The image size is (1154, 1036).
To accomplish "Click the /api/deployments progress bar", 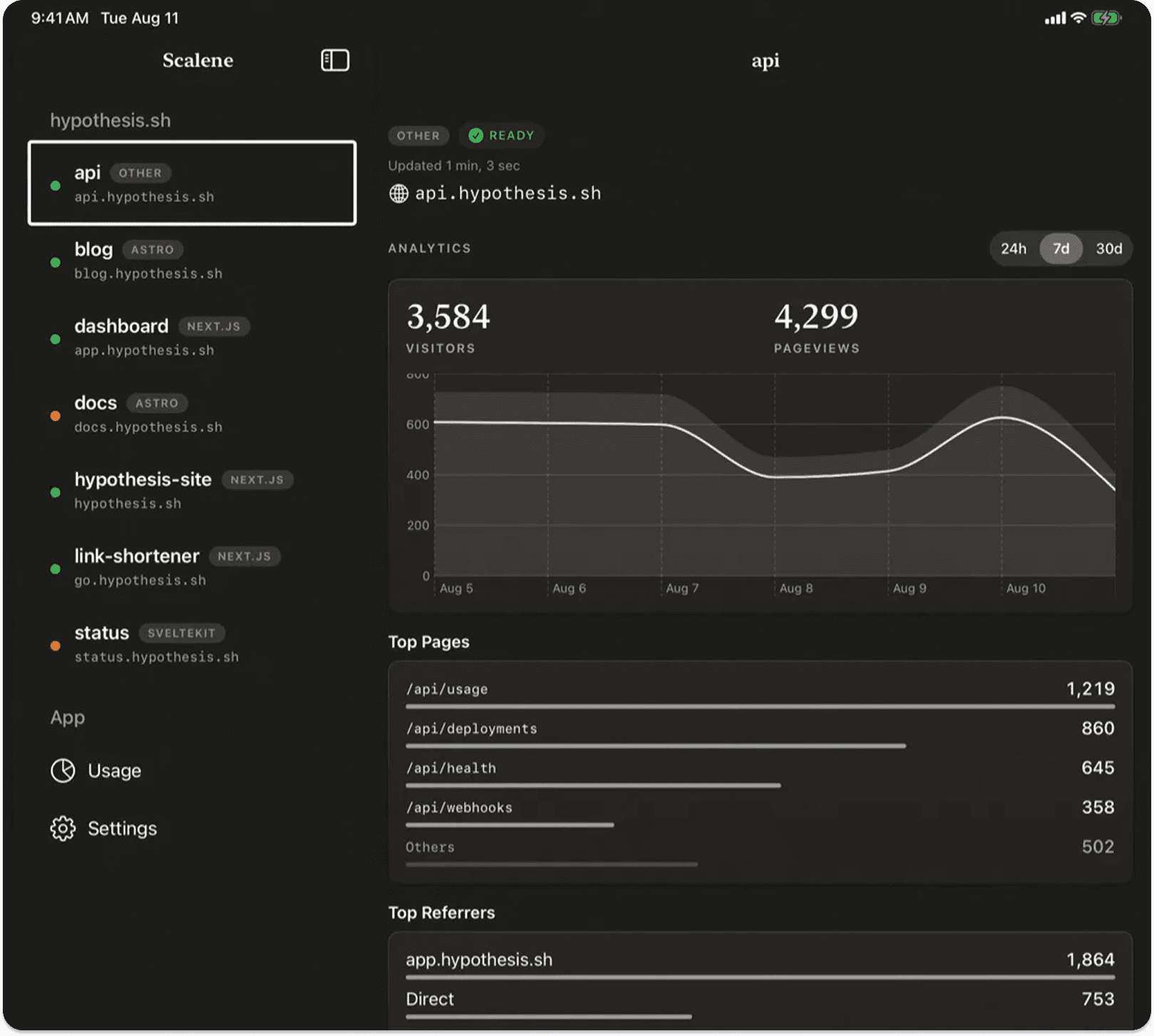I will point(656,746).
